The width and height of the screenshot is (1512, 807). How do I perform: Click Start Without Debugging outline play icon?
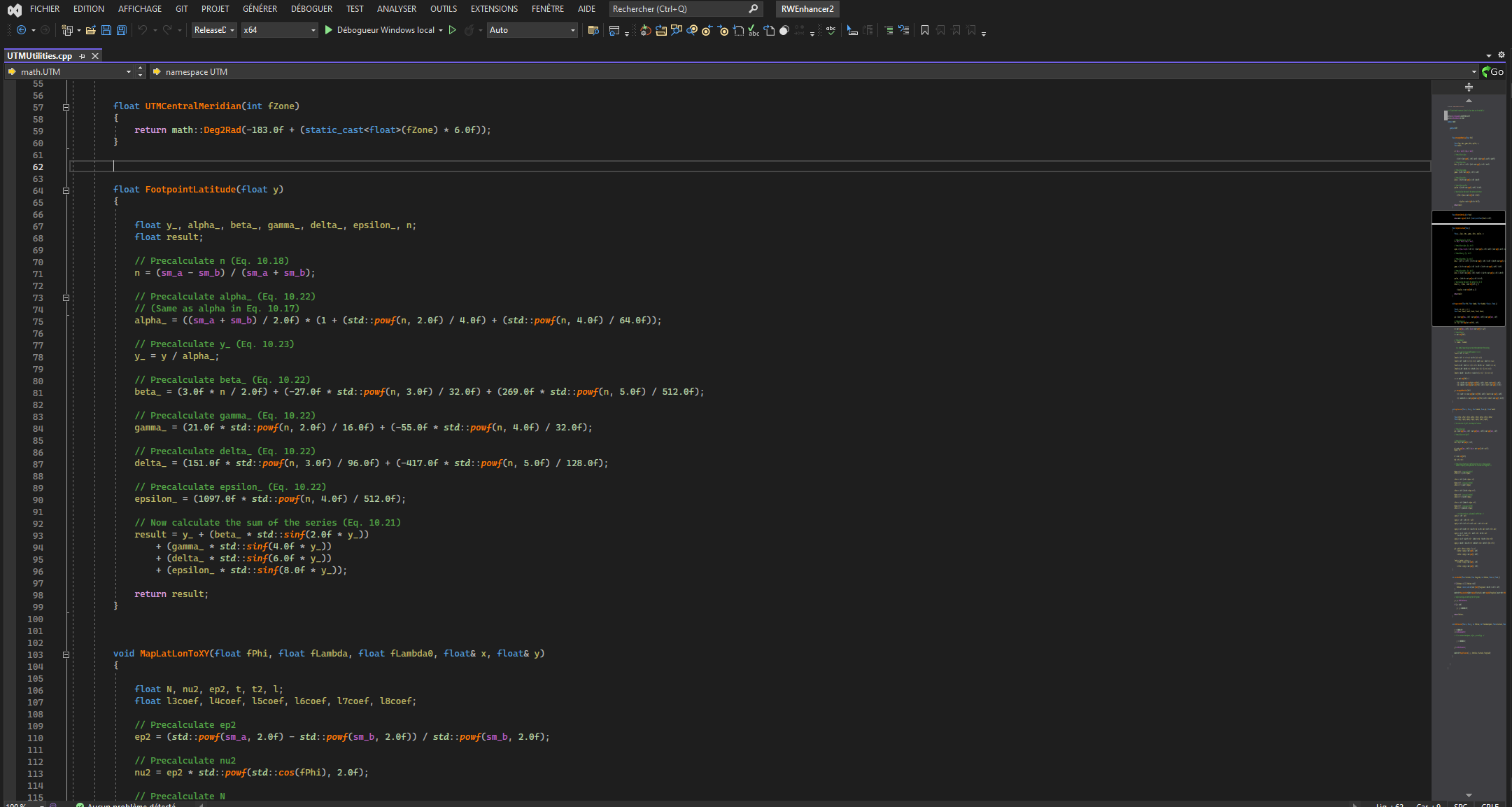(453, 30)
